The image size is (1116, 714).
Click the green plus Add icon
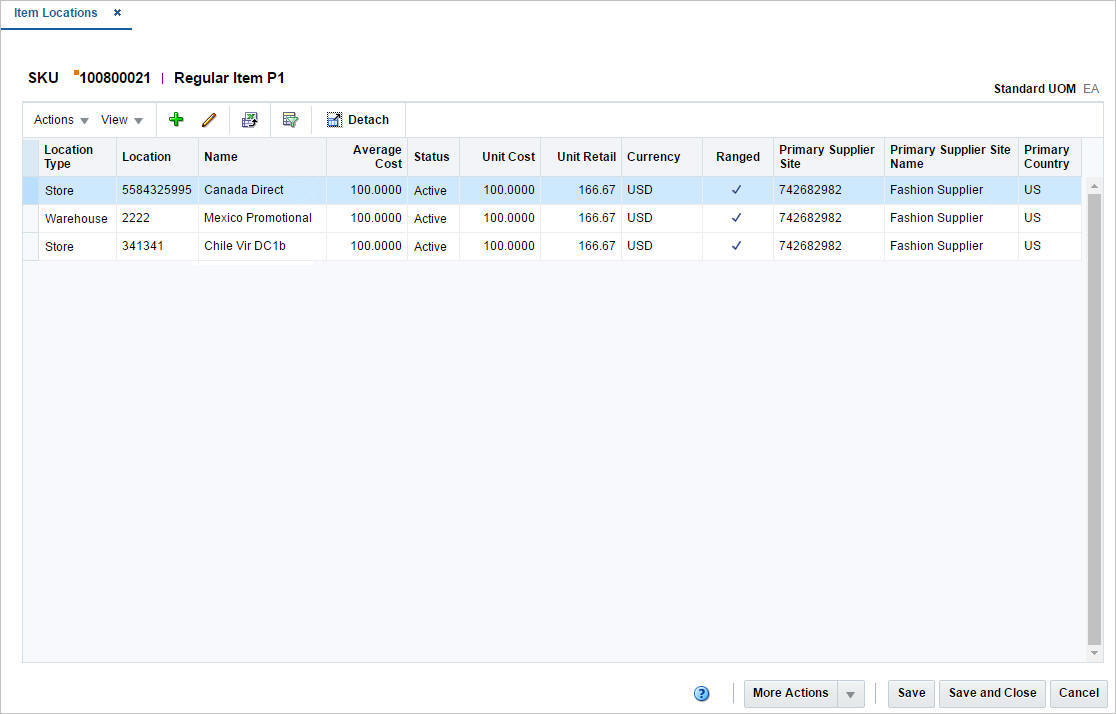(x=176, y=120)
